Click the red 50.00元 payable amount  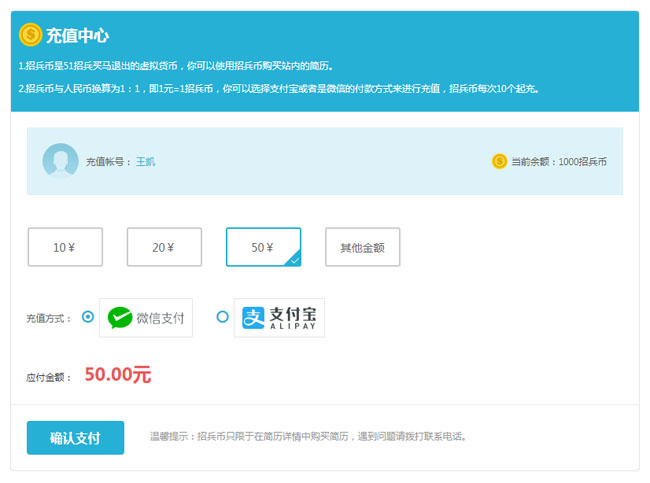(x=118, y=375)
